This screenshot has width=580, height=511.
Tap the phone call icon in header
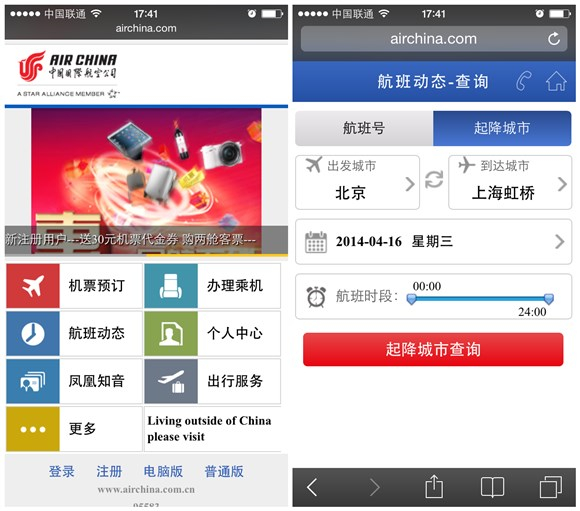tap(524, 81)
